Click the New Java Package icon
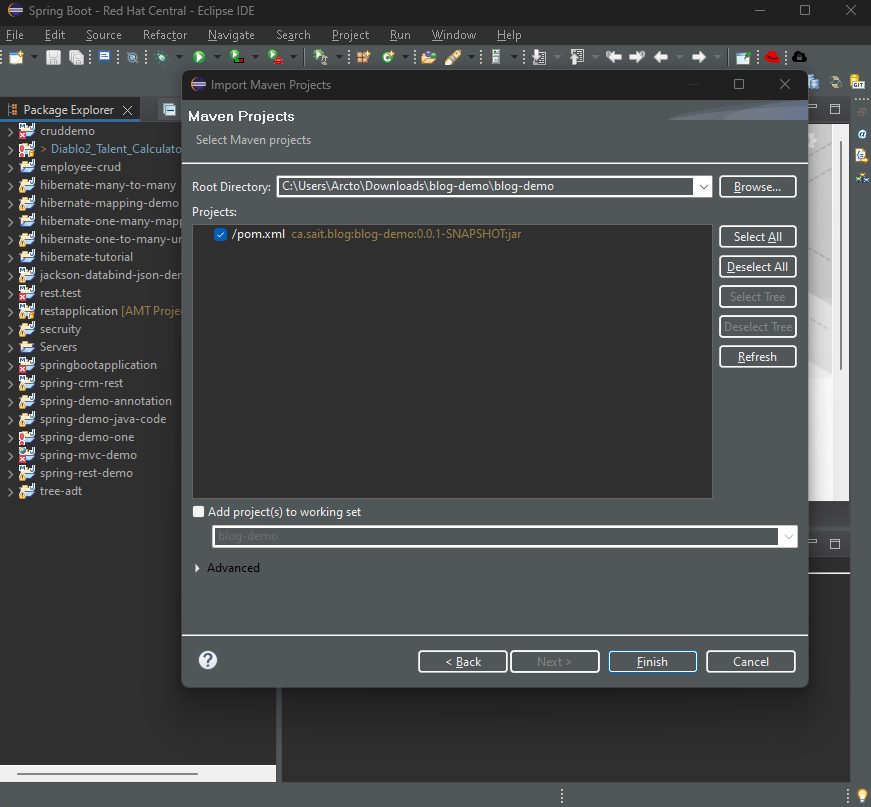Screen dimensions: 871x807 [363, 57]
